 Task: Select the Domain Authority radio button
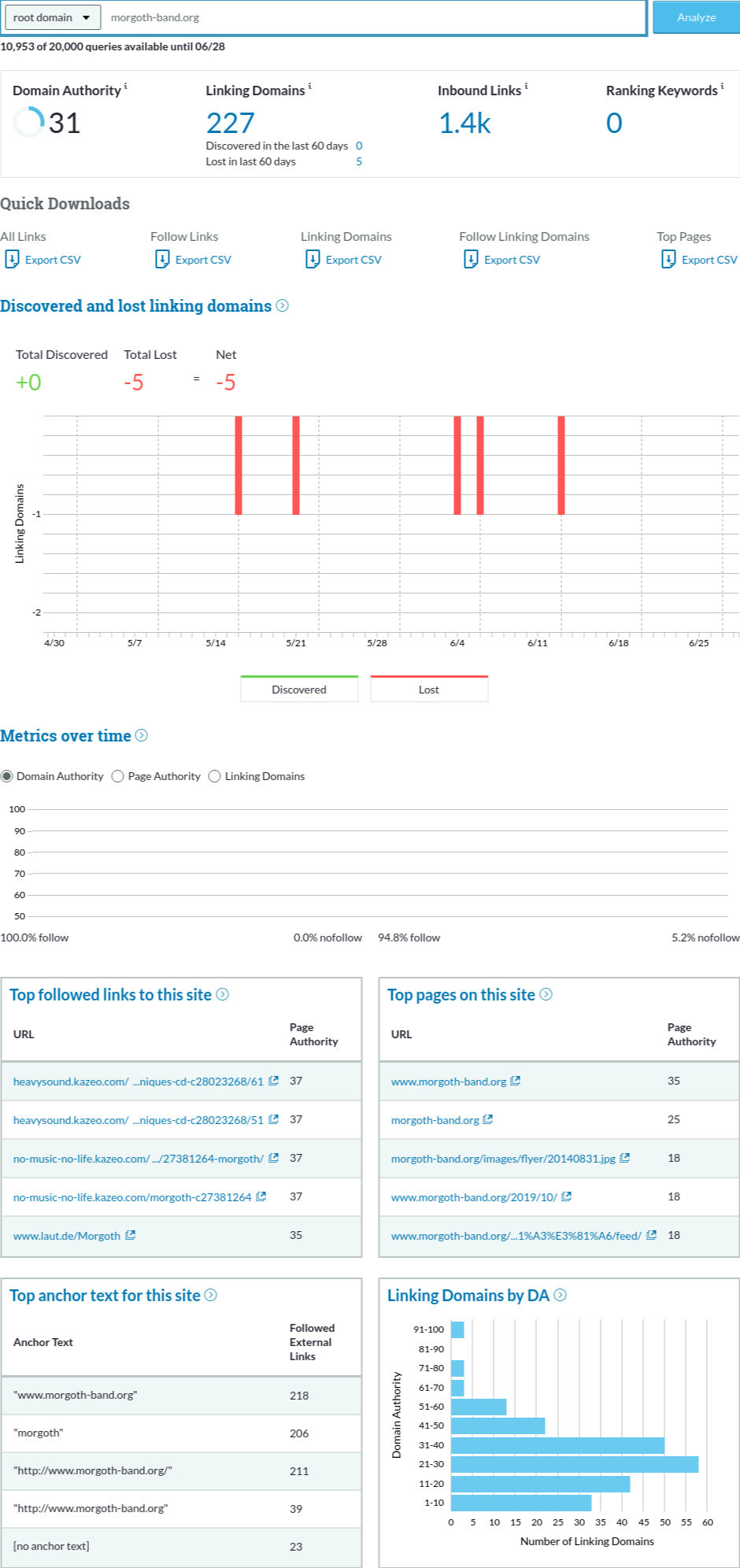tap(7, 776)
